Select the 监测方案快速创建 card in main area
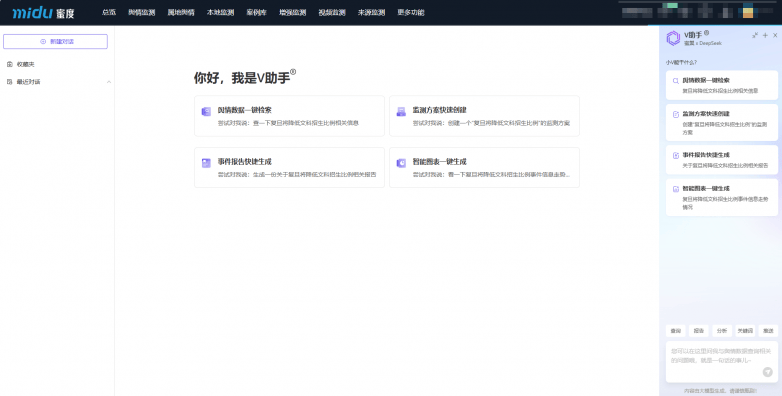Viewport: 782px width, 396px height. pos(484,116)
